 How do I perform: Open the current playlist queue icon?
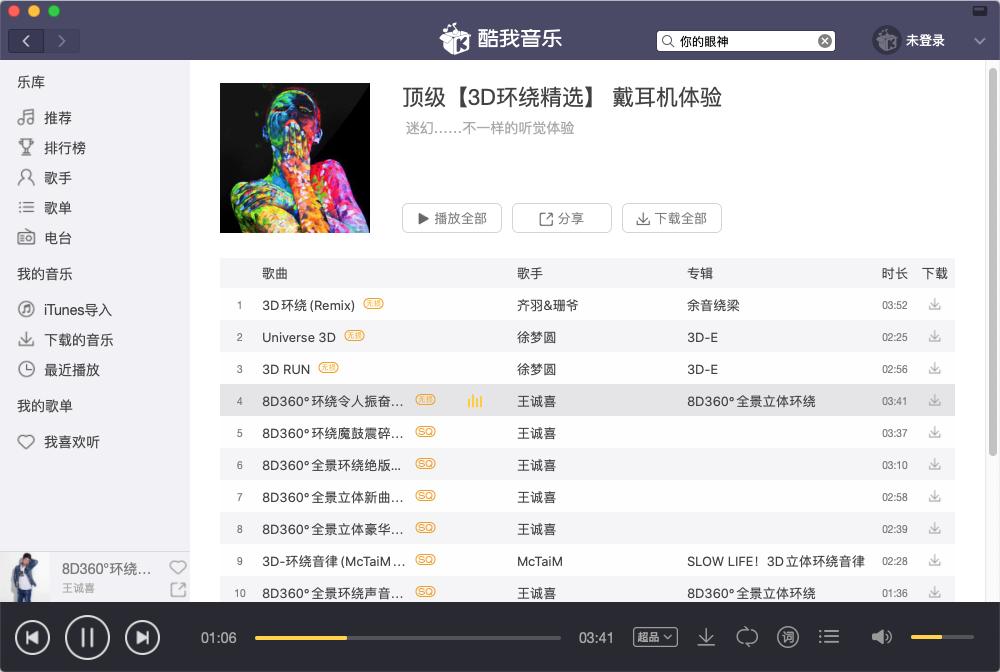pos(829,636)
